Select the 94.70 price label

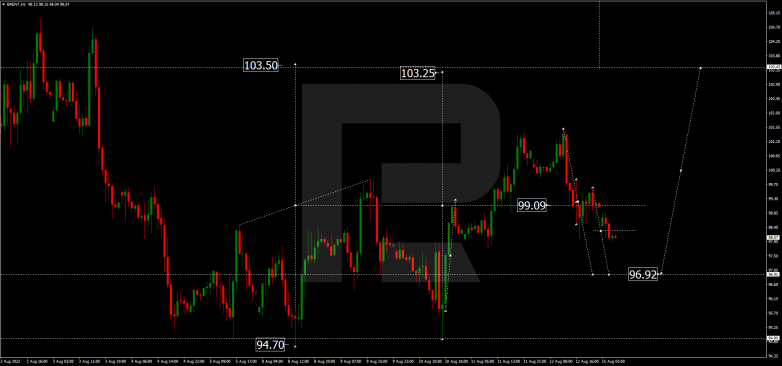[x=270, y=345]
